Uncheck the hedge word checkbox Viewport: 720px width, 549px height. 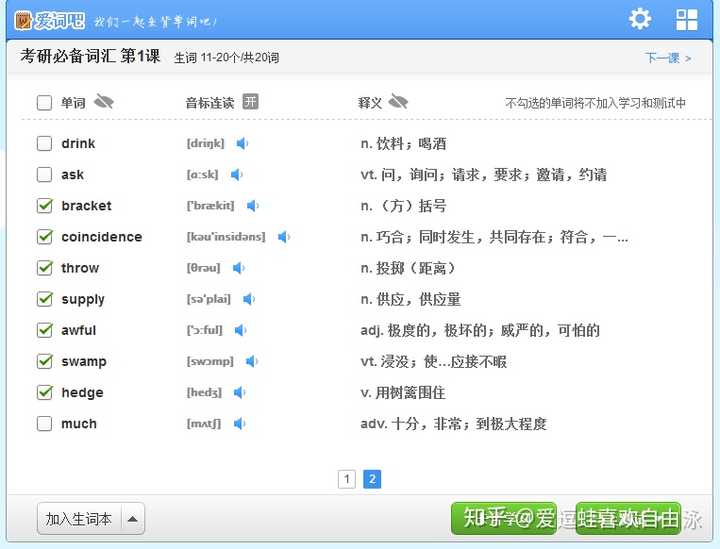44,392
